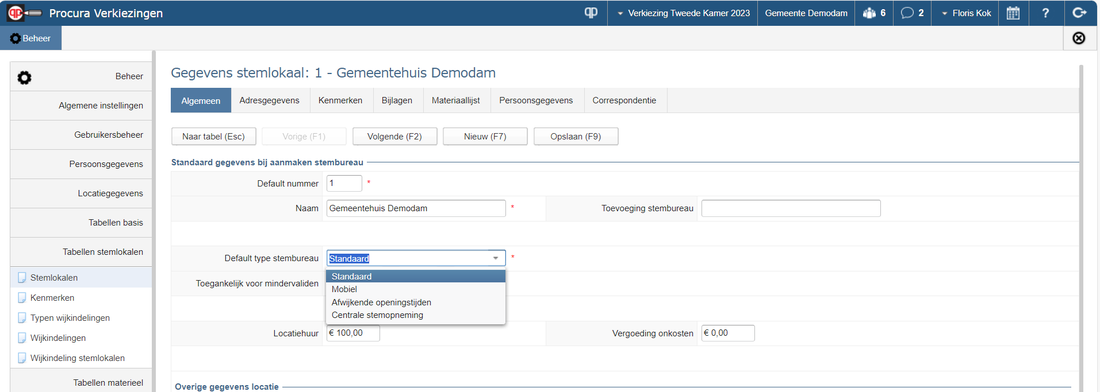
Task: Open the calendar icon in top bar
Action: (1012, 13)
